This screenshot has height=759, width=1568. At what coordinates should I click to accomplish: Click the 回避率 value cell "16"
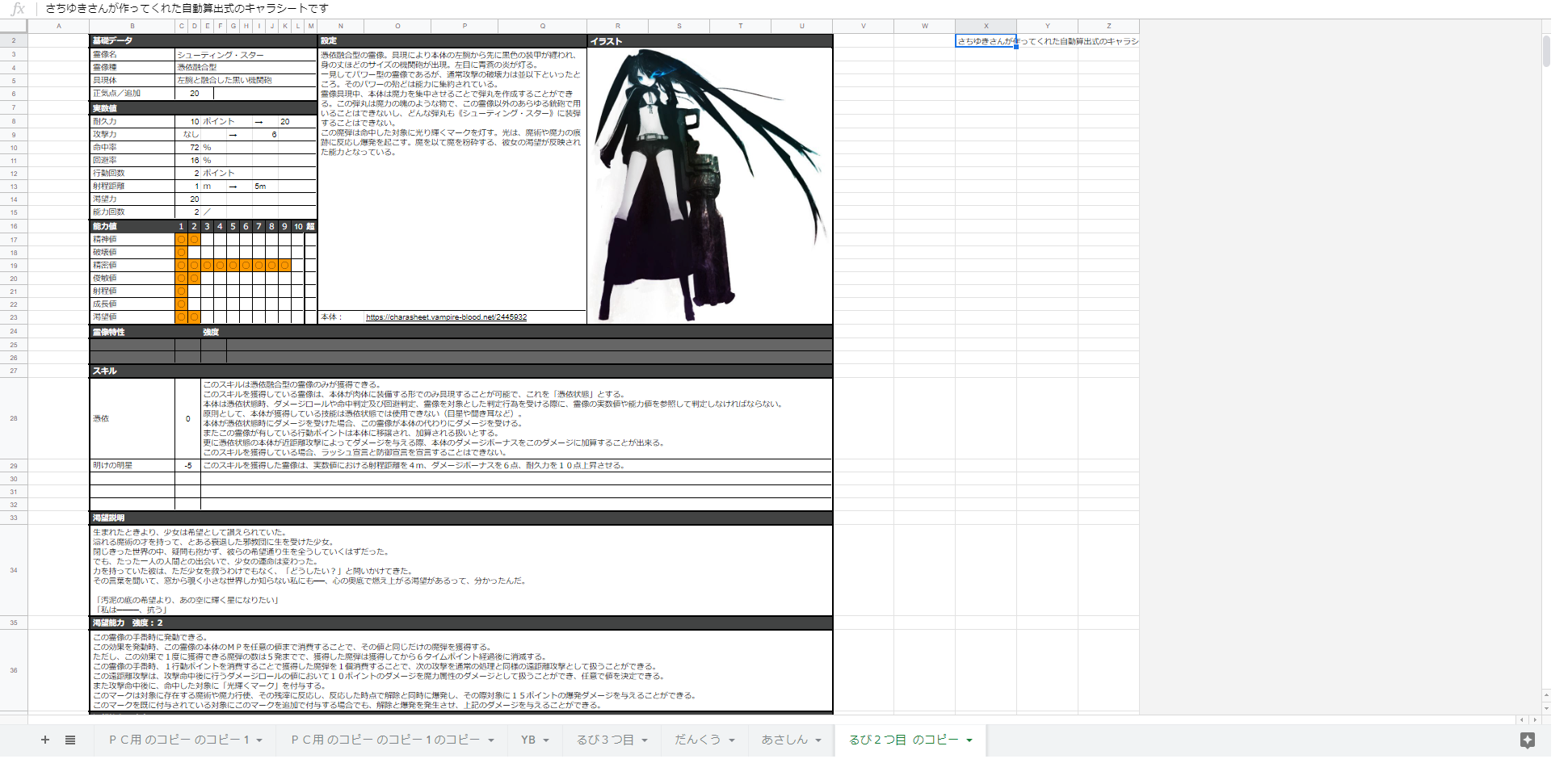[x=188, y=161]
